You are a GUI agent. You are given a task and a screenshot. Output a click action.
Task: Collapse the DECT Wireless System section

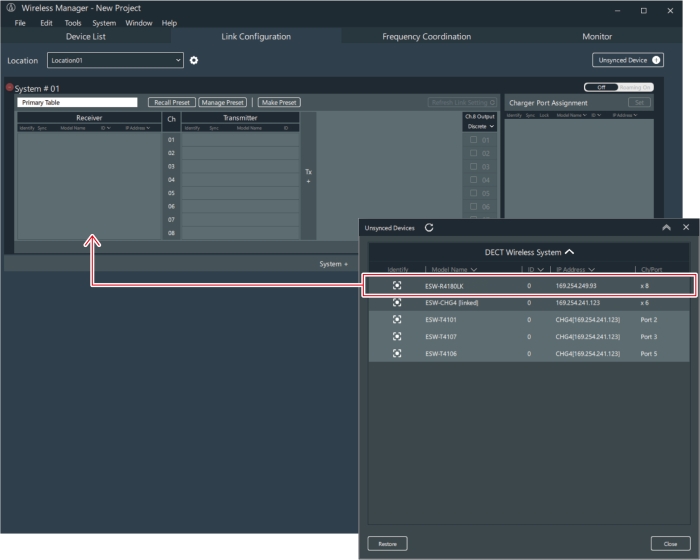570,253
